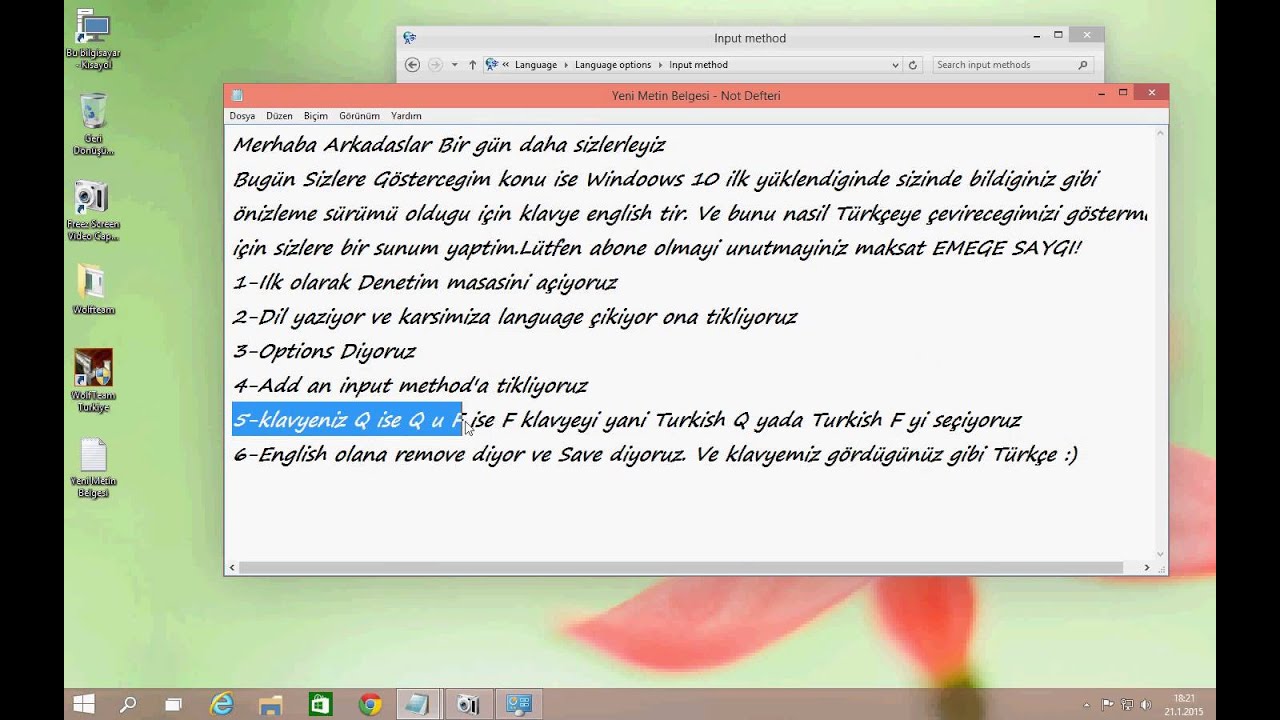This screenshot has width=1280, height=720.
Task: Open the Wolfteam folder desktop icon
Action: pyautogui.click(x=93, y=290)
